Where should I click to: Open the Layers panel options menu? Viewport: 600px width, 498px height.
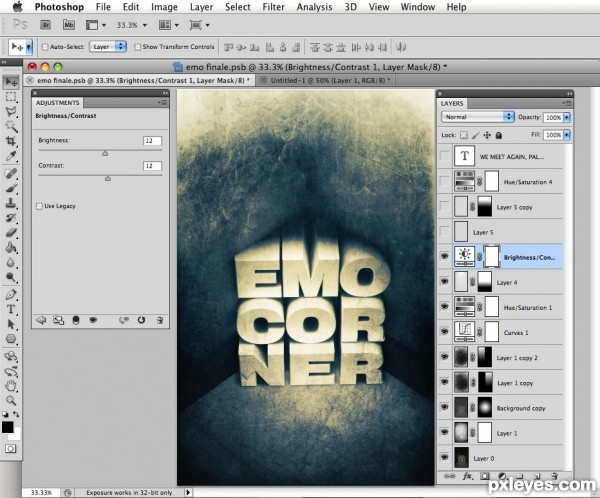coord(566,103)
